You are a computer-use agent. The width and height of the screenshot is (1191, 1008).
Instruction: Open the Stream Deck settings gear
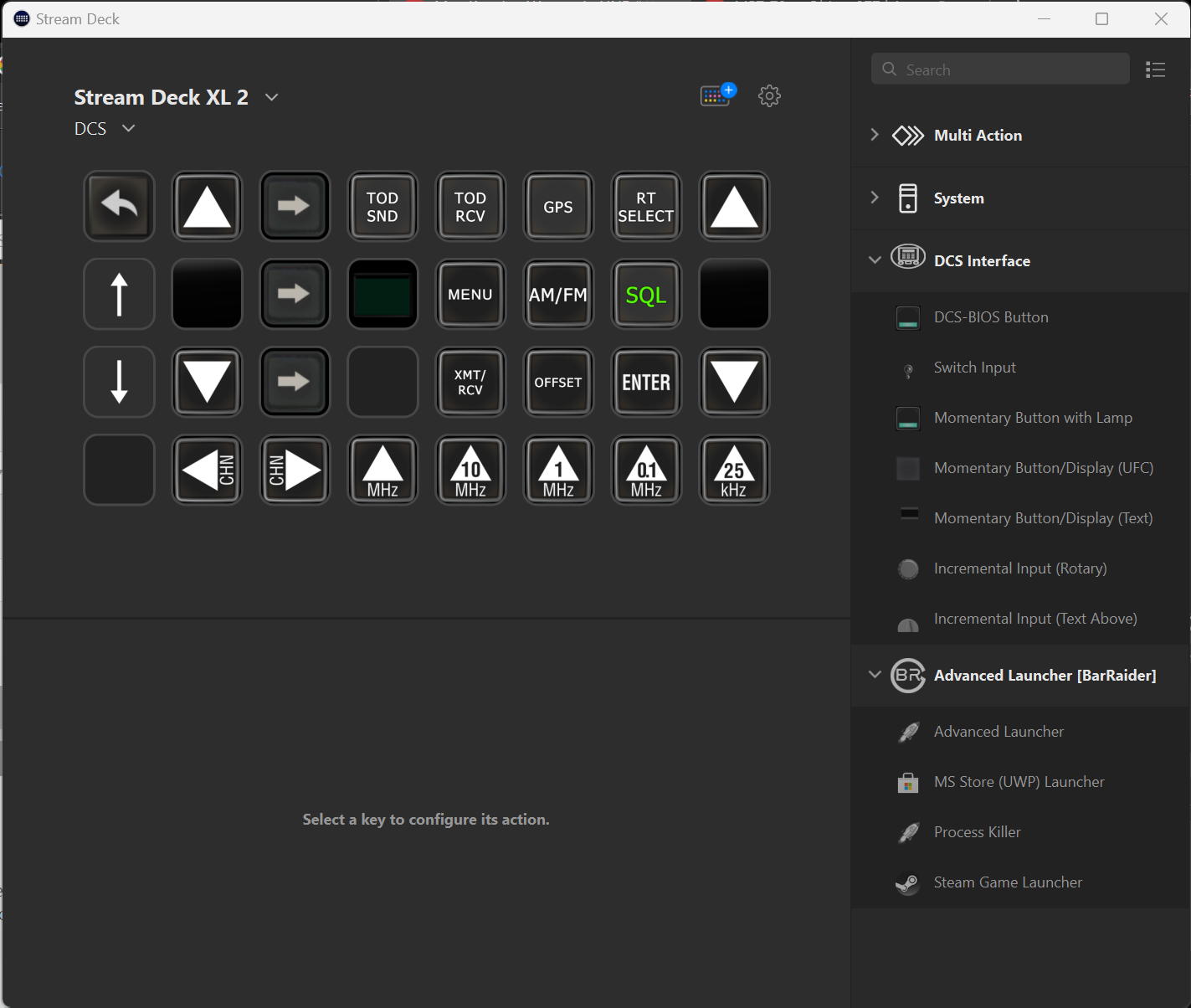click(769, 96)
